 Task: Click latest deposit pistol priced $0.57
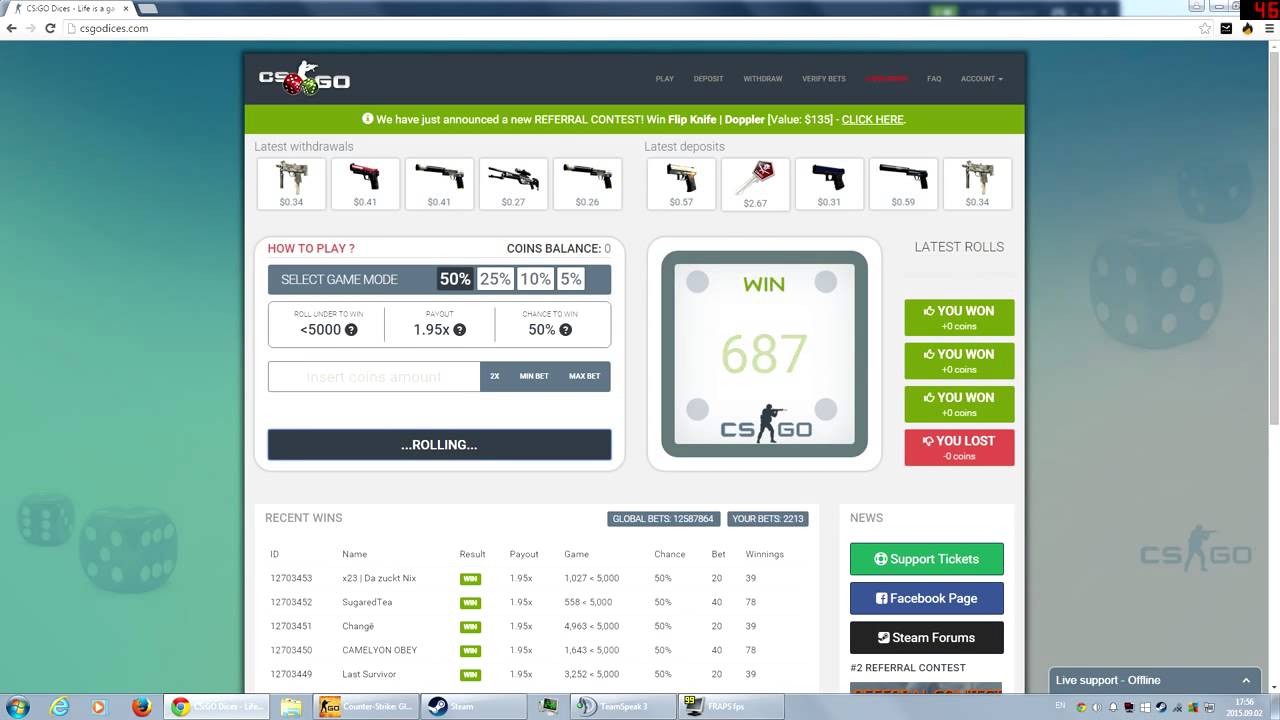click(x=681, y=184)
